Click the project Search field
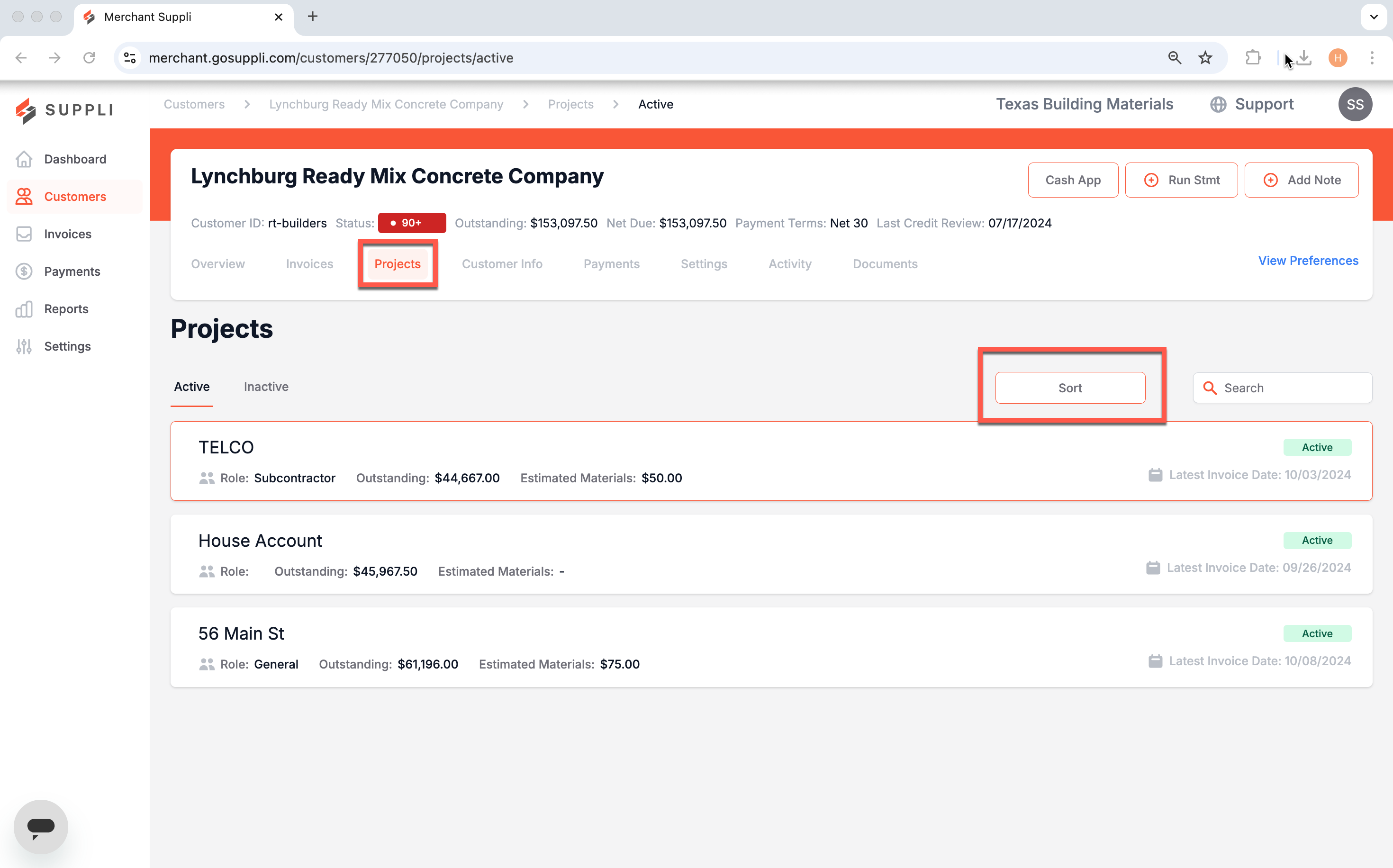 (x=1282, y=388)
